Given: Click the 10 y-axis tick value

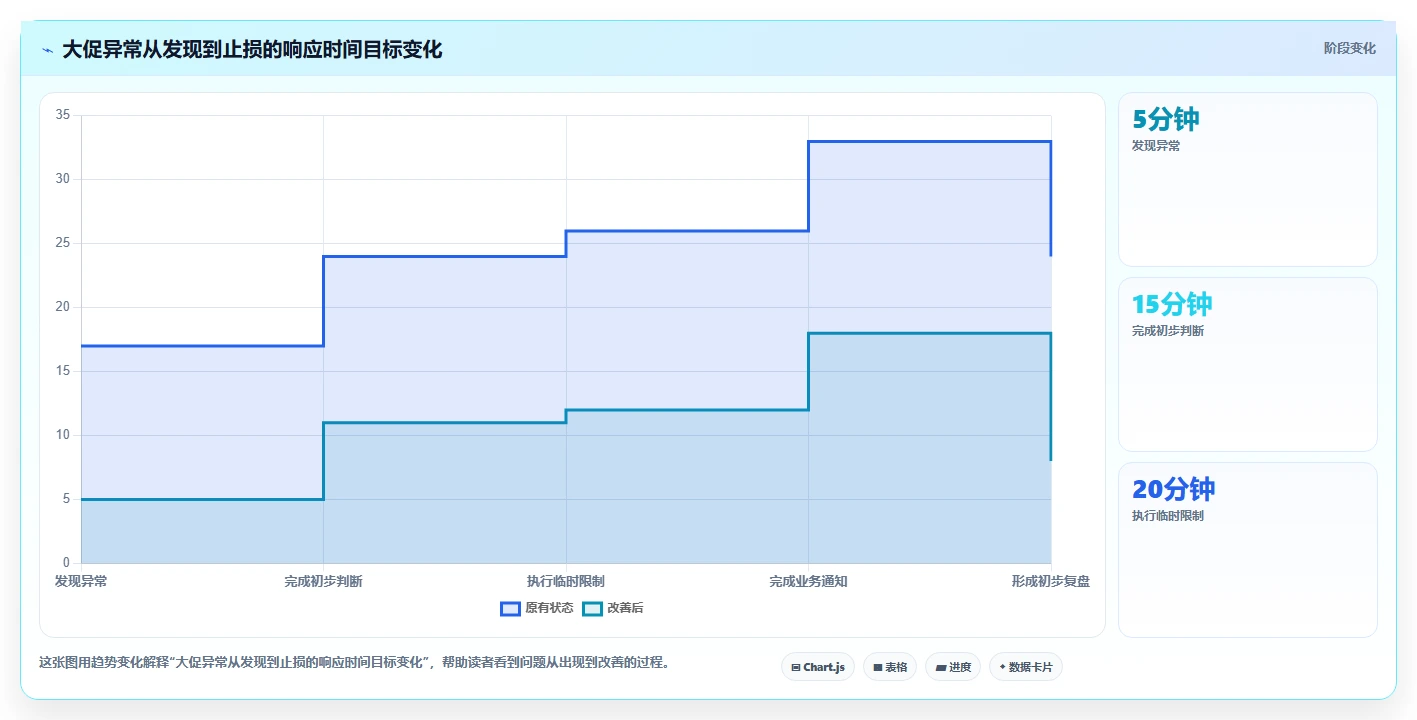Looking at the screenshot, I should click(62, 435).
